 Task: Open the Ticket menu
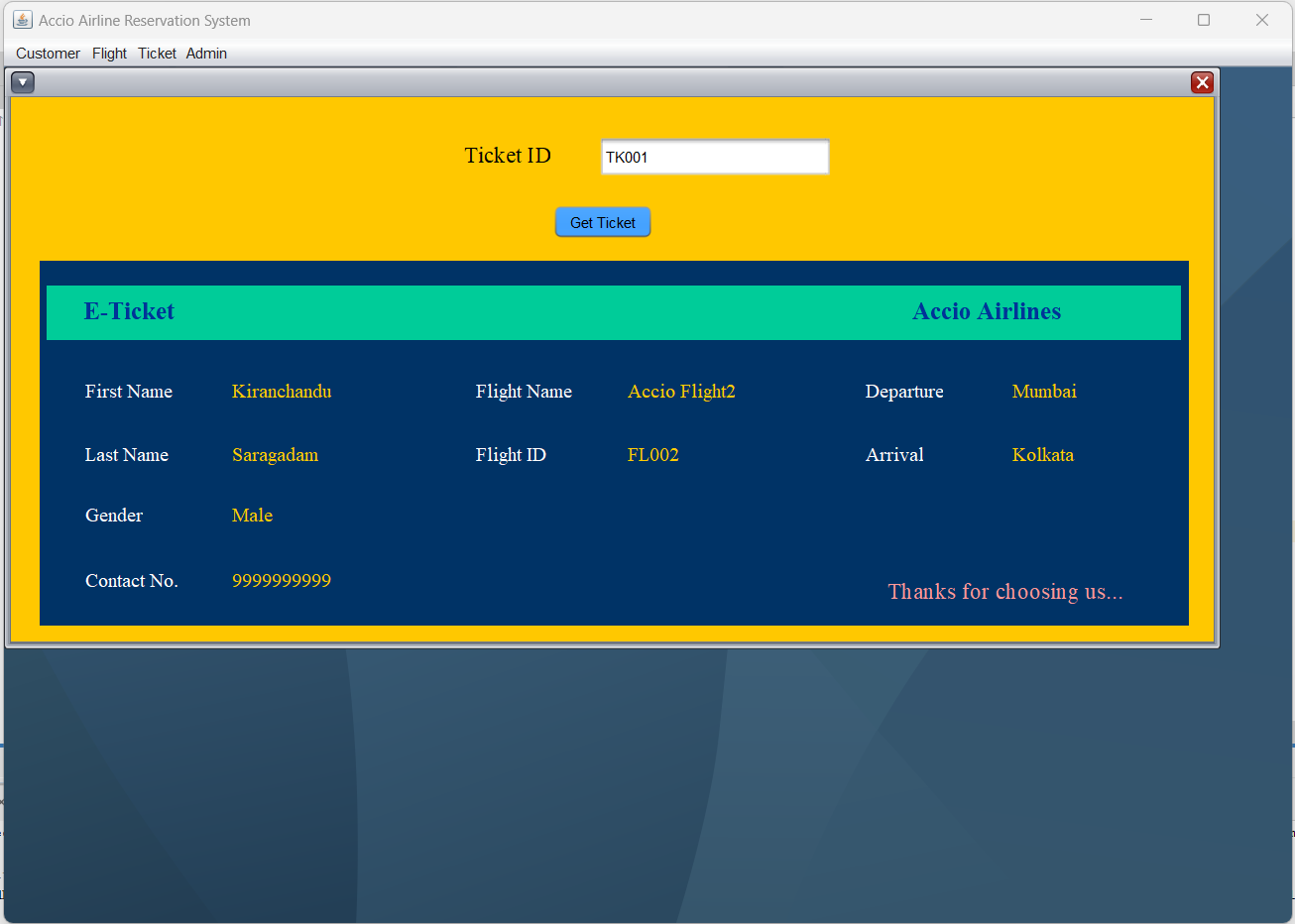pos(157,54)
